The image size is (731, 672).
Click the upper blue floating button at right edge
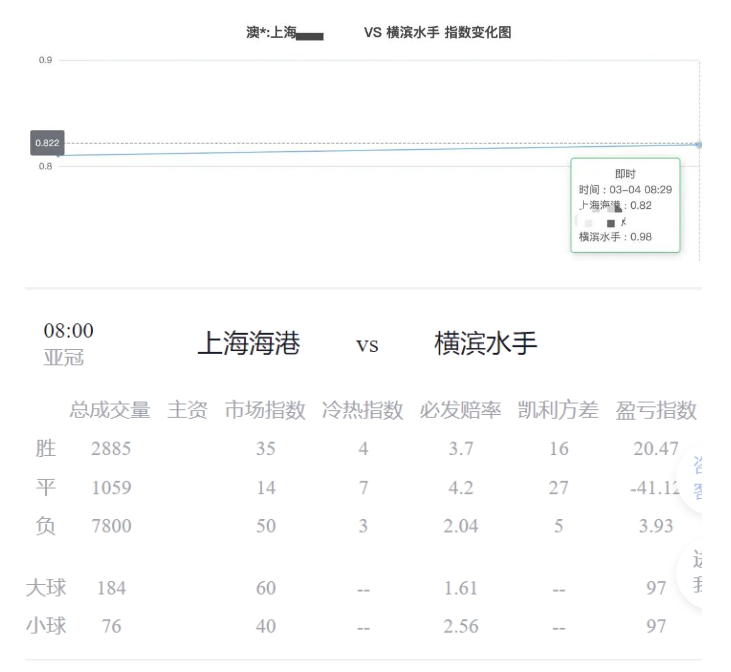point(712,478)
